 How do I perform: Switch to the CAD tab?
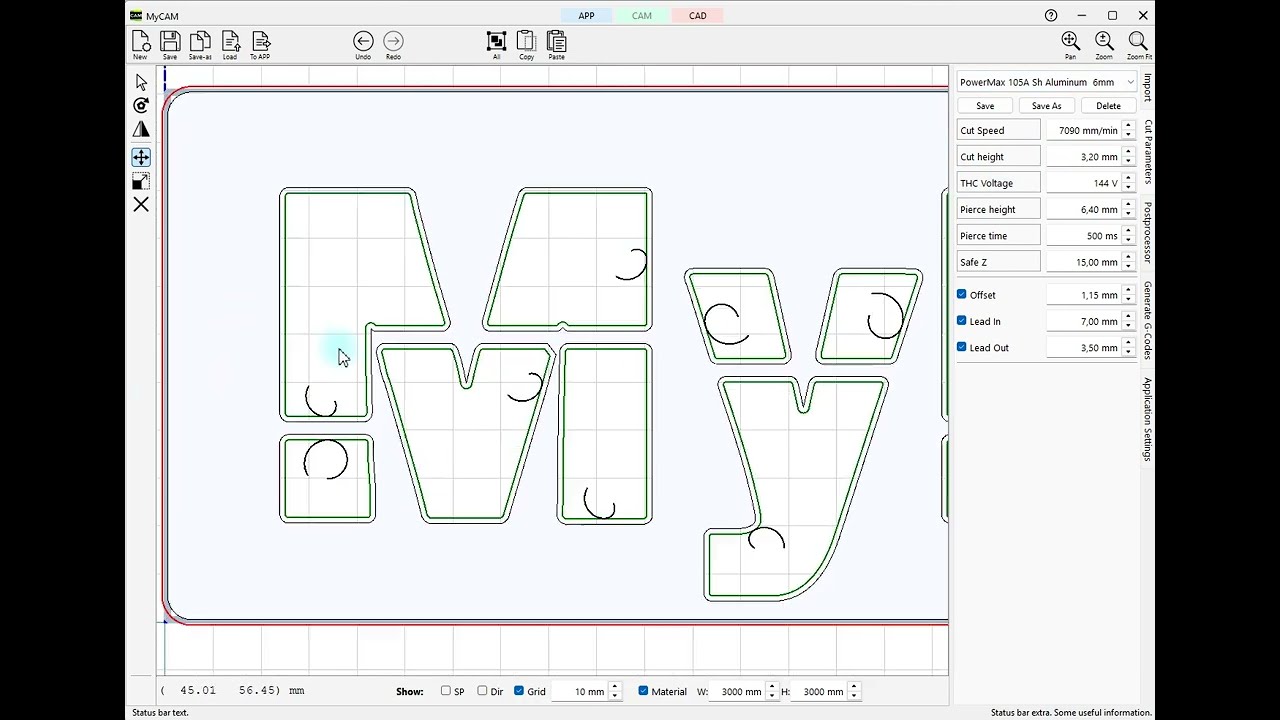pos(698,15)
